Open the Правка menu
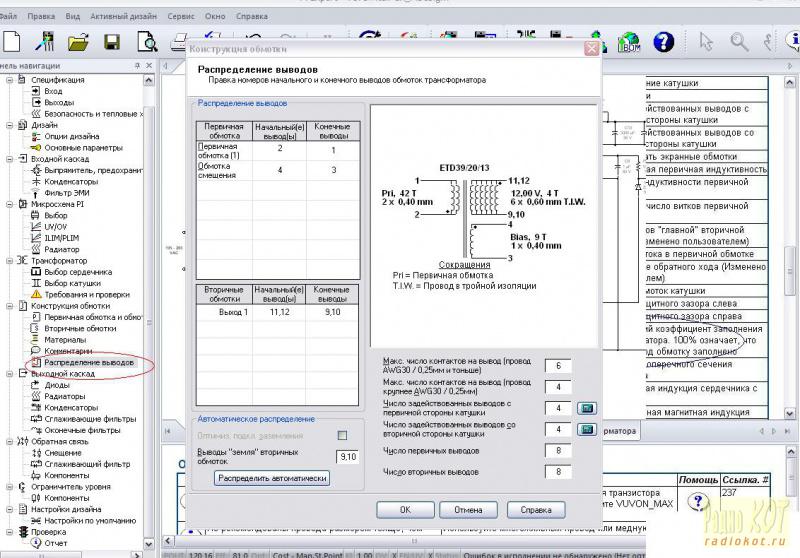This screenshot has height=558, width=800. 41,16
